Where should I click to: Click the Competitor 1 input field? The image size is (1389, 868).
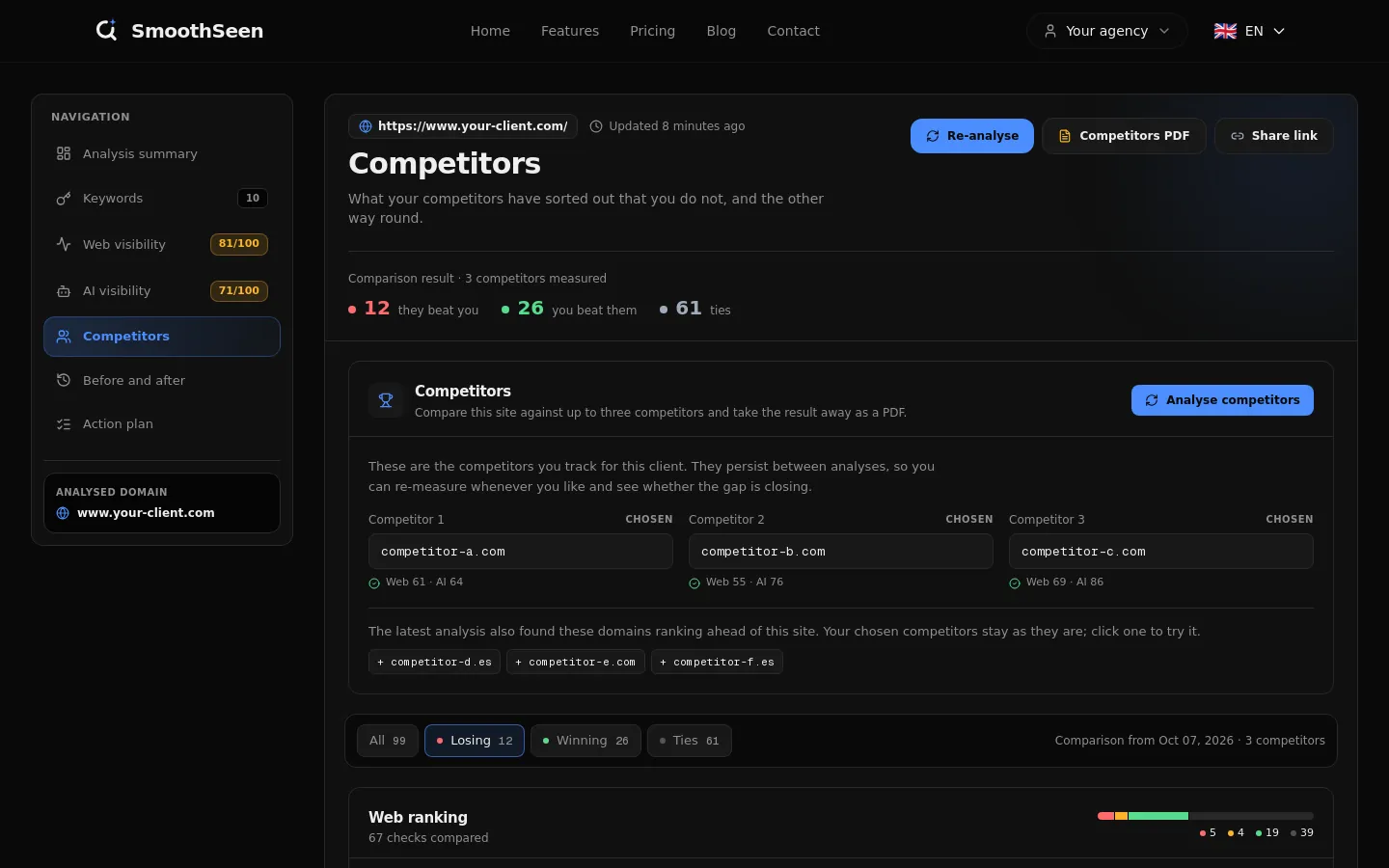[521, 552]
